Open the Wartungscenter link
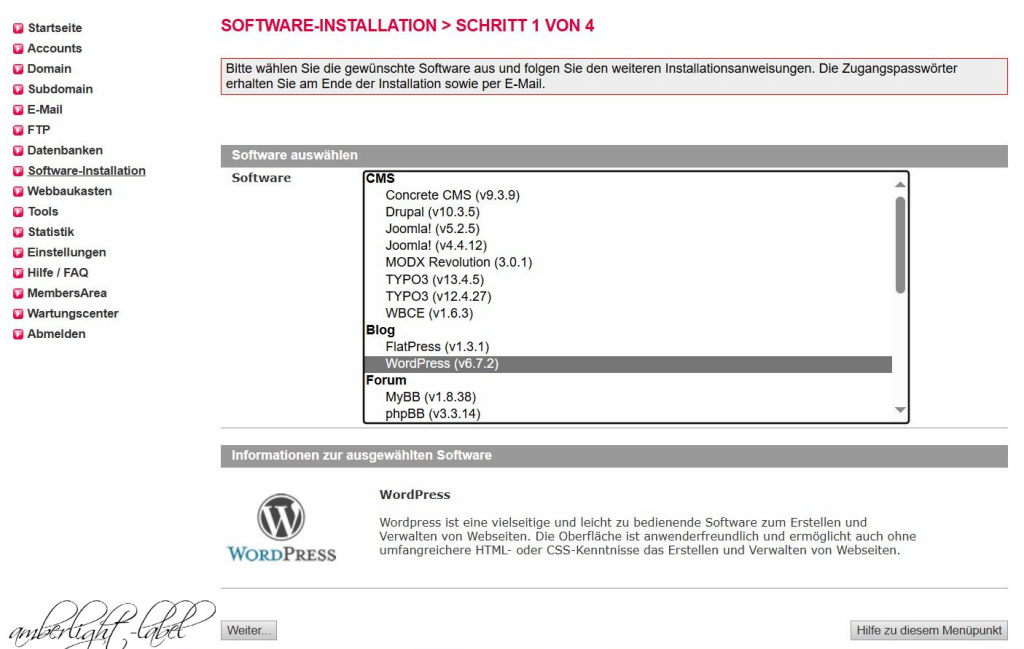This screenshot has height=649, width=1024. [x=72, y=313]
